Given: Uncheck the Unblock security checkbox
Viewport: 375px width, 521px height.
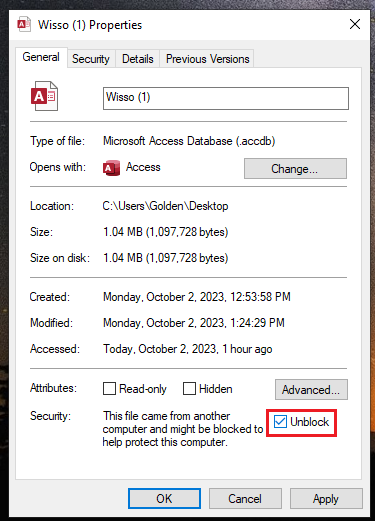Looking at the screenshot, I should tap(280, 422).
